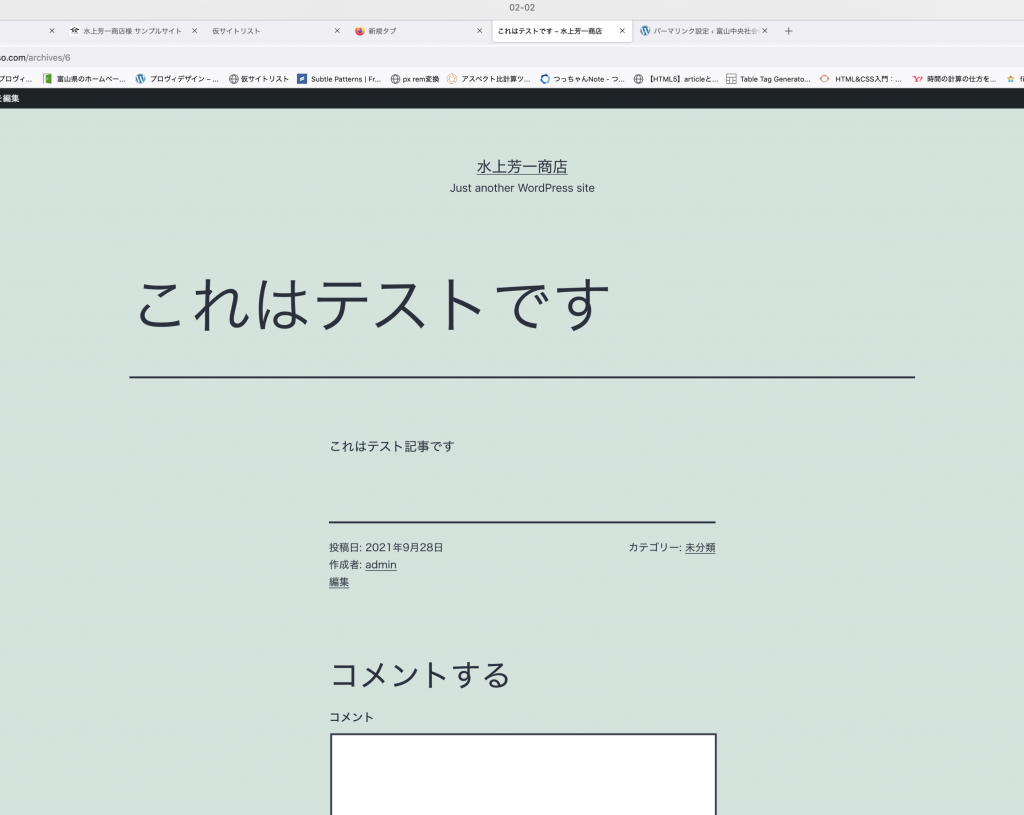The height and width of the screenshot is (815, 1024).
Task: Open the px rem変換 bookmark
Action: [415, 79]
